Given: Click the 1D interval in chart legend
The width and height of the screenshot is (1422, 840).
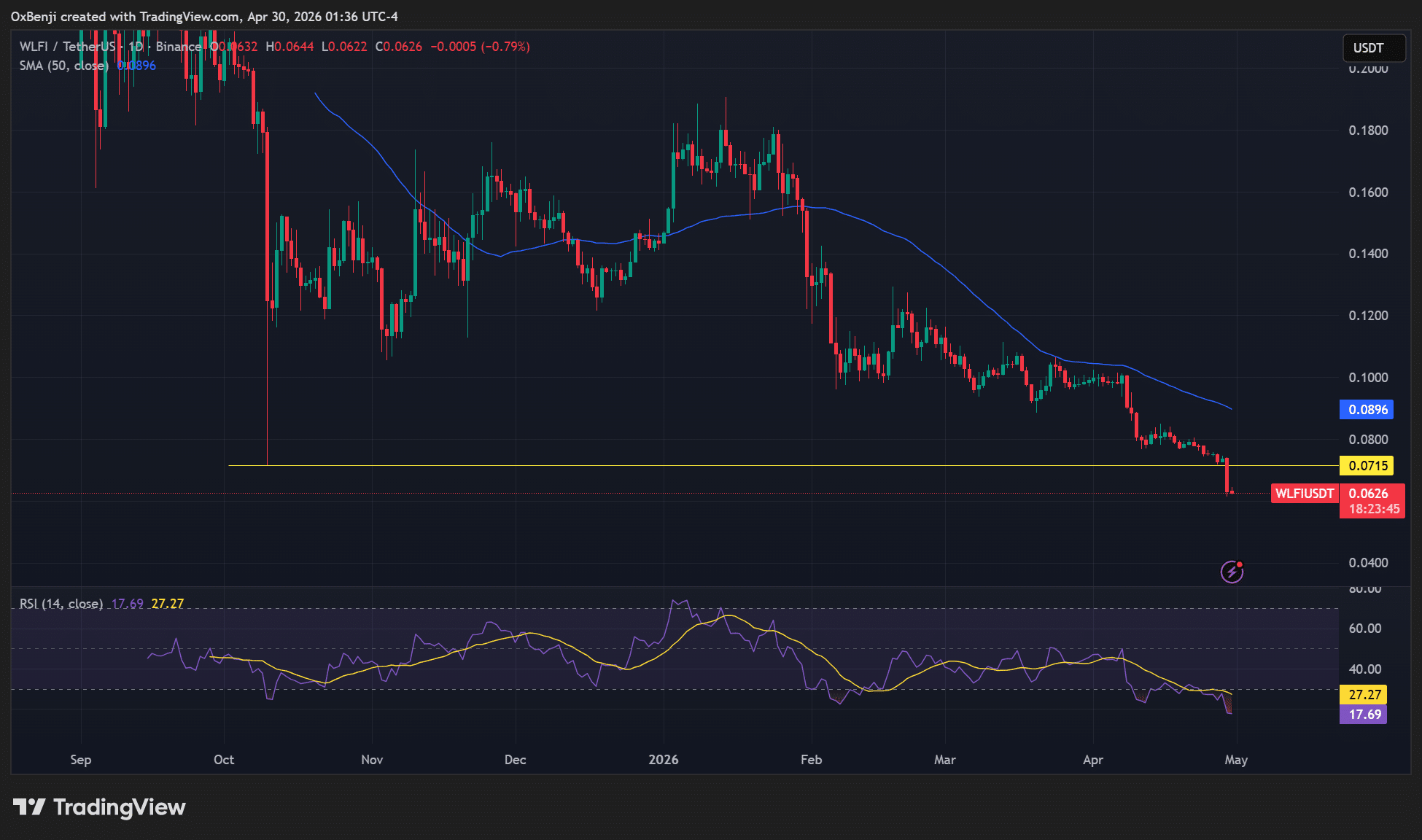Looking at the screenshot, I should [x=136, y=47].
